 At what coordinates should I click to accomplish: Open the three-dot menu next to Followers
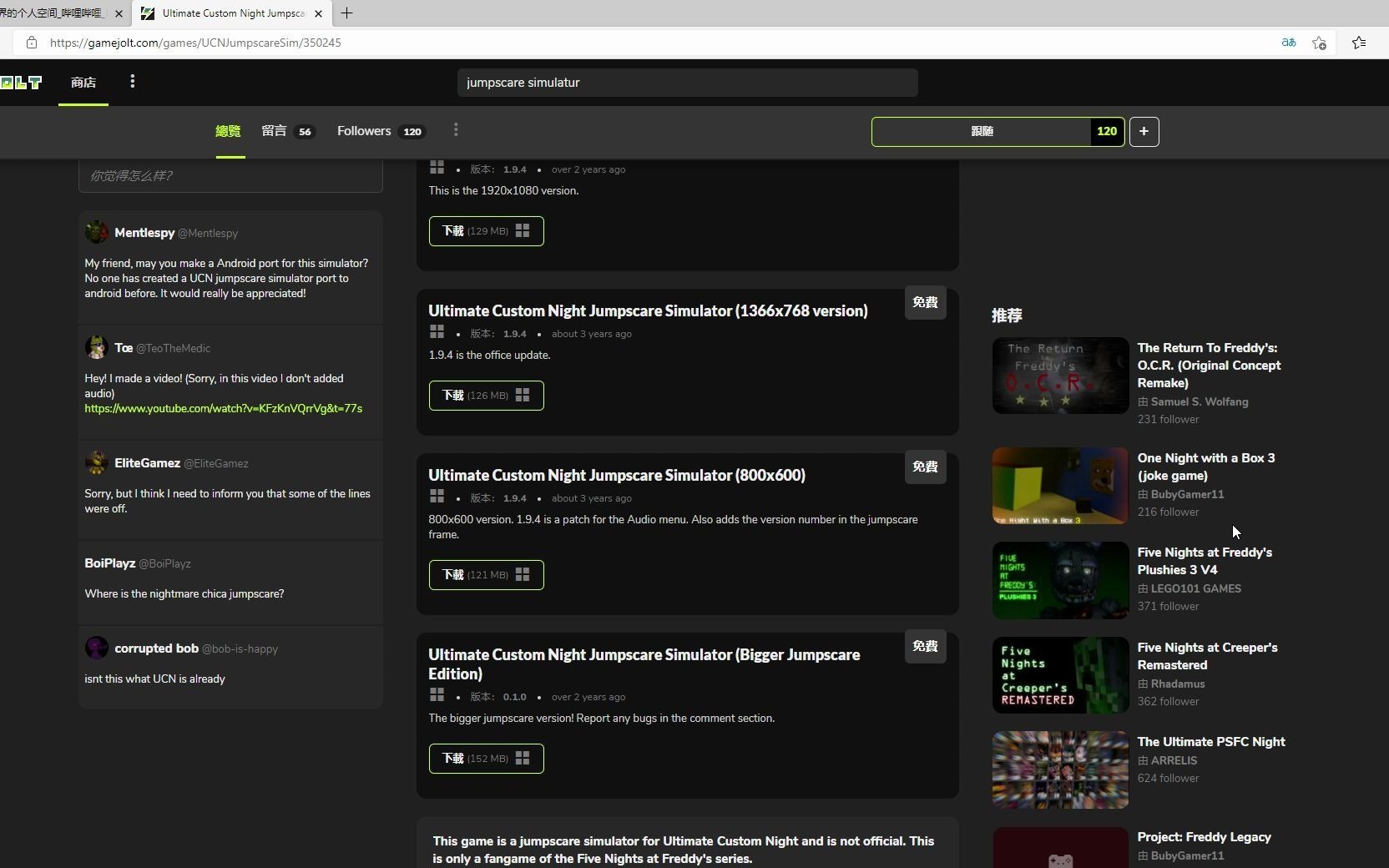pos(456,130)
